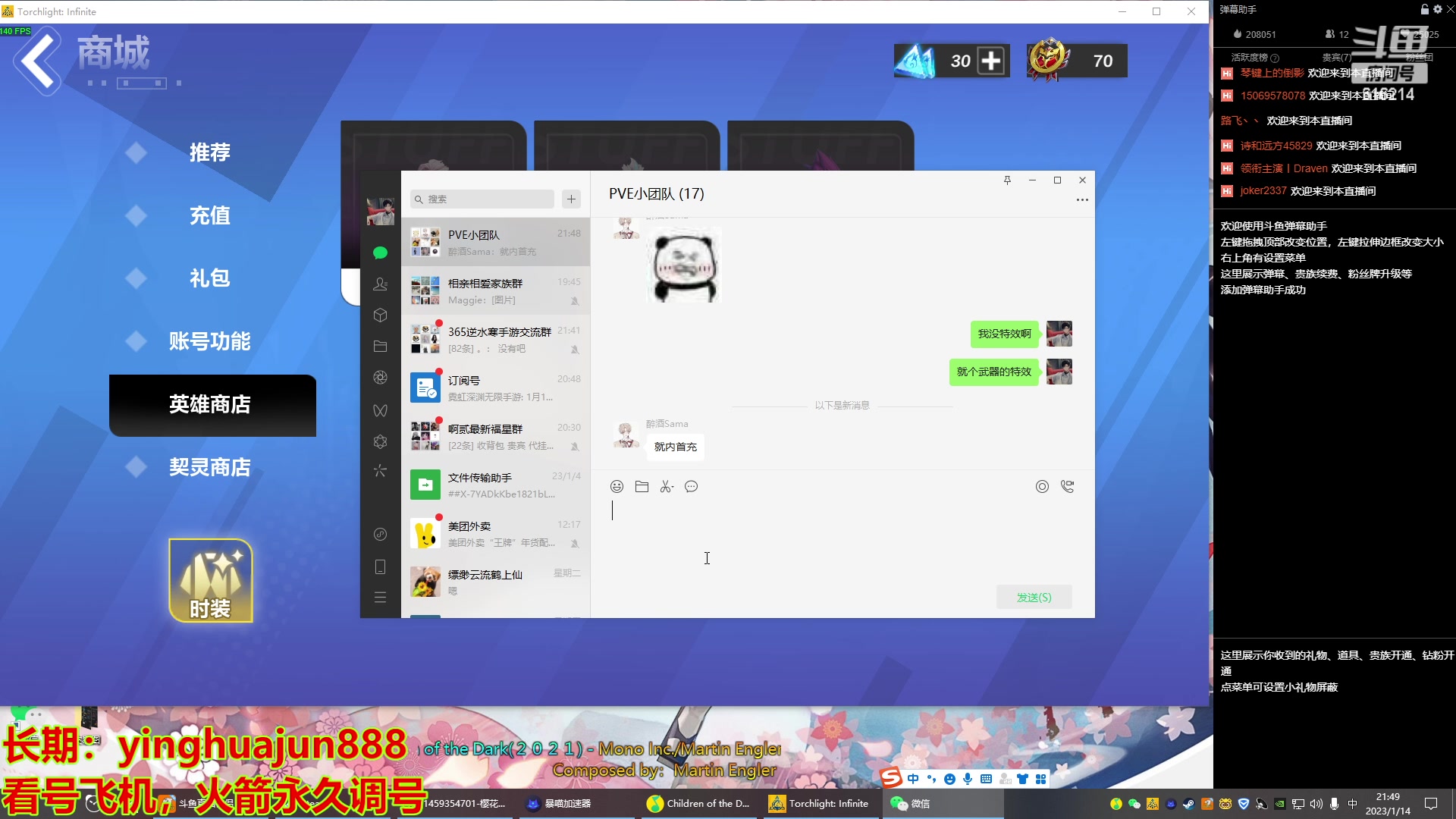This screenshot has width=1456, height=819.
Task: Open WeChat favorites cube icon
Action: click(x=381, y=315)
